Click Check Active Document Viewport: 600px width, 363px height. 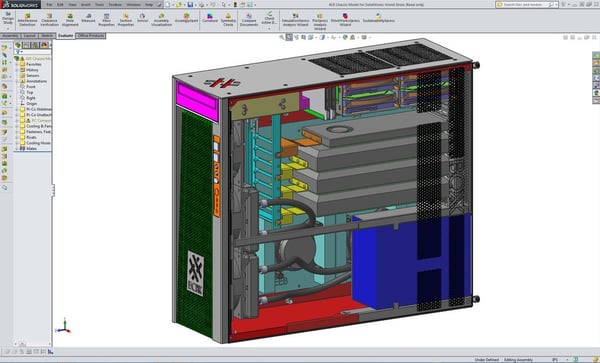click(x=269, y=18)
